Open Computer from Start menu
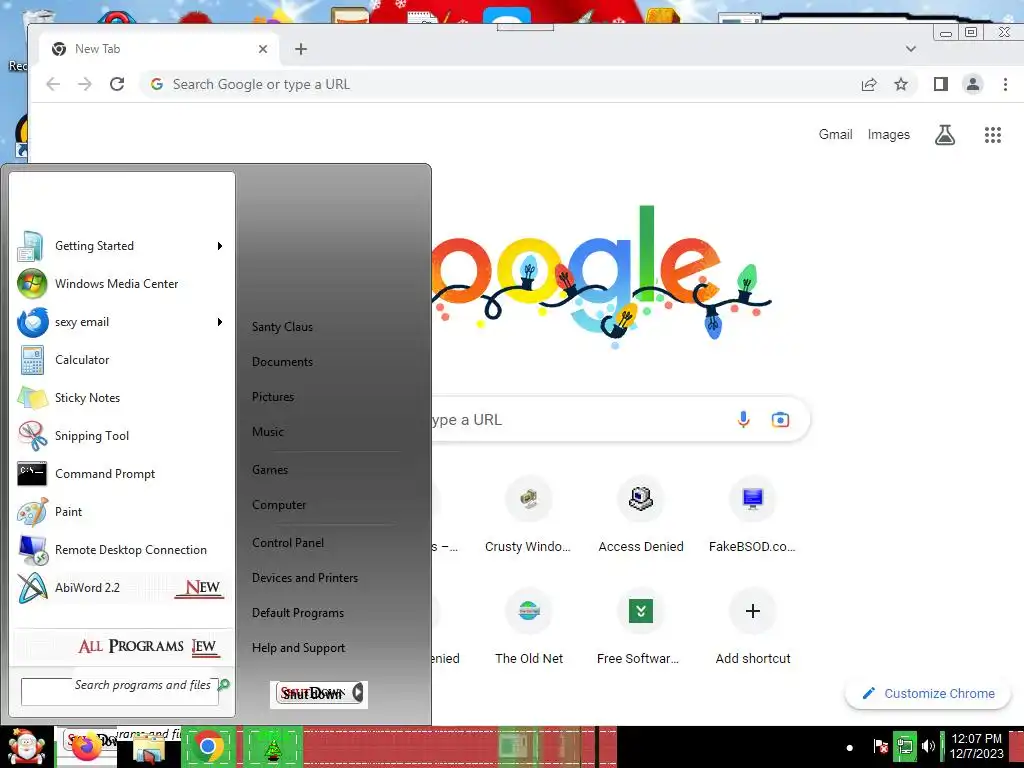This screenshot has height=768, width=1024. click(279, 505)
